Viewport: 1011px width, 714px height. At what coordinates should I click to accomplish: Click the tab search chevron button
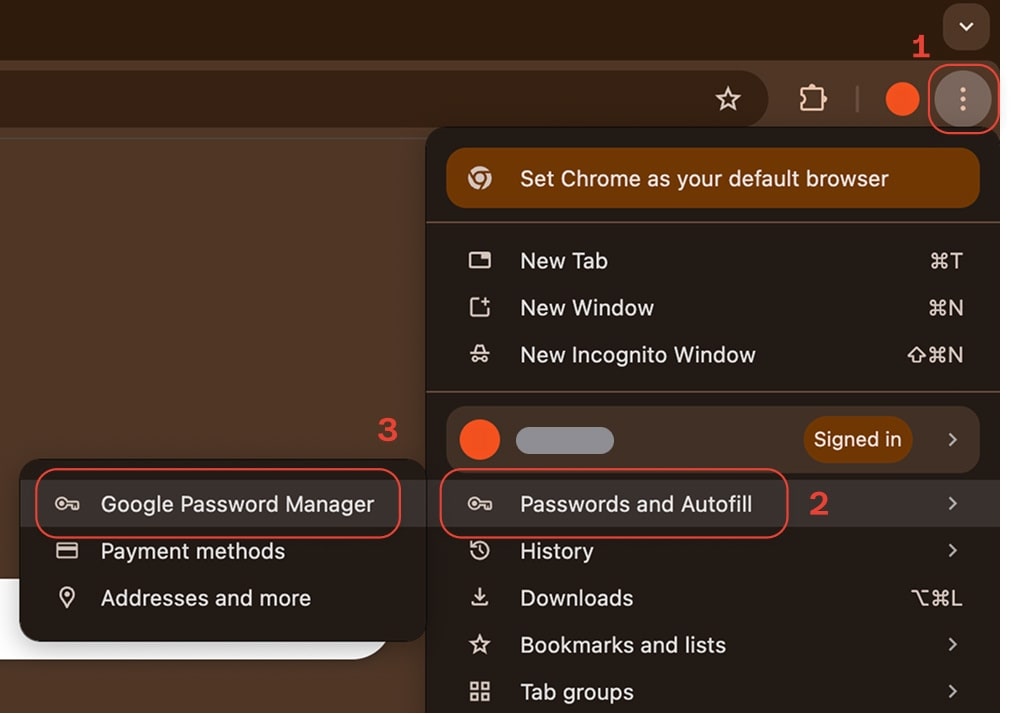point(966,26)
